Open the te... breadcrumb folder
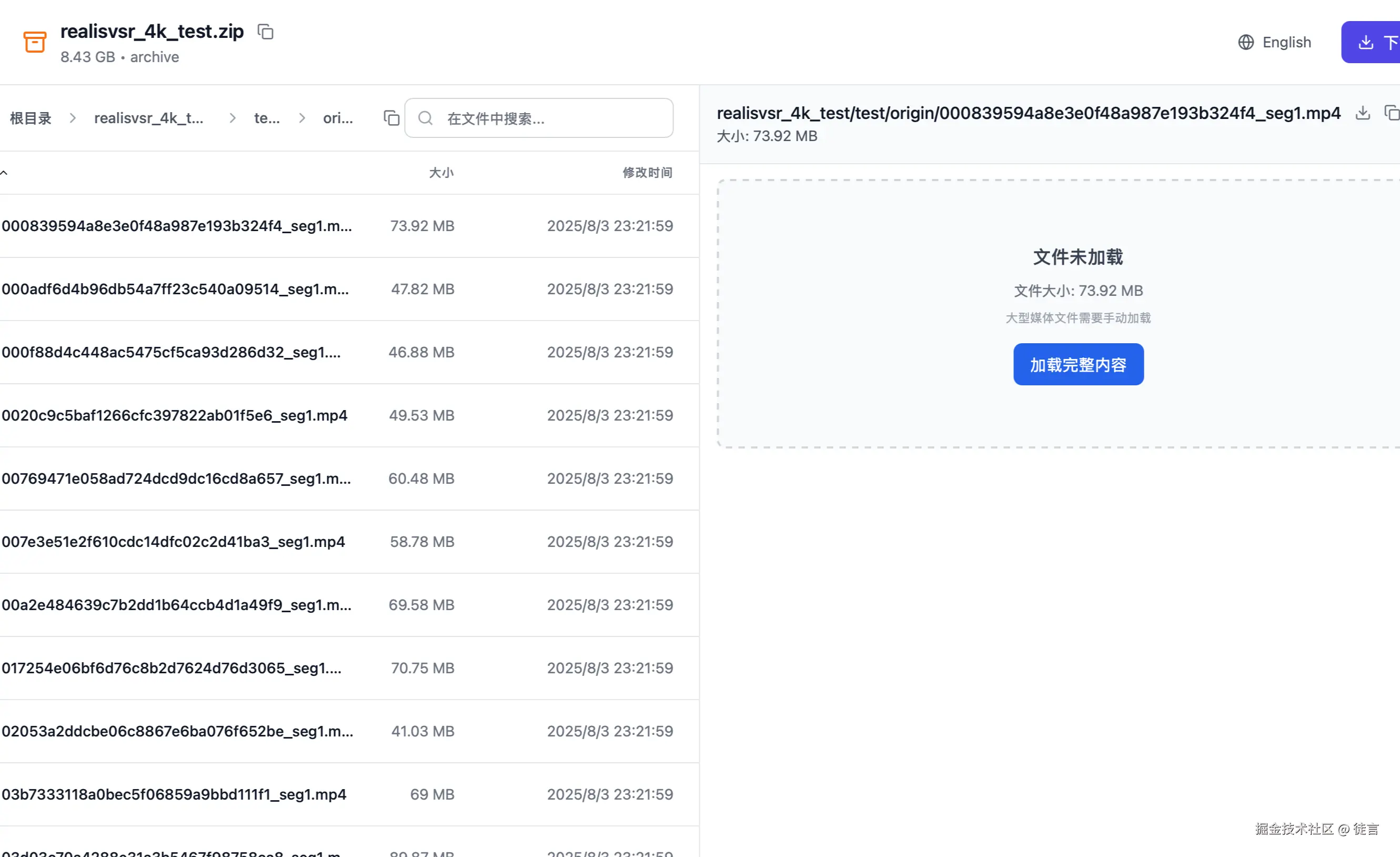This screenshot has height=857, width=1400. click(x=266, y=118)
